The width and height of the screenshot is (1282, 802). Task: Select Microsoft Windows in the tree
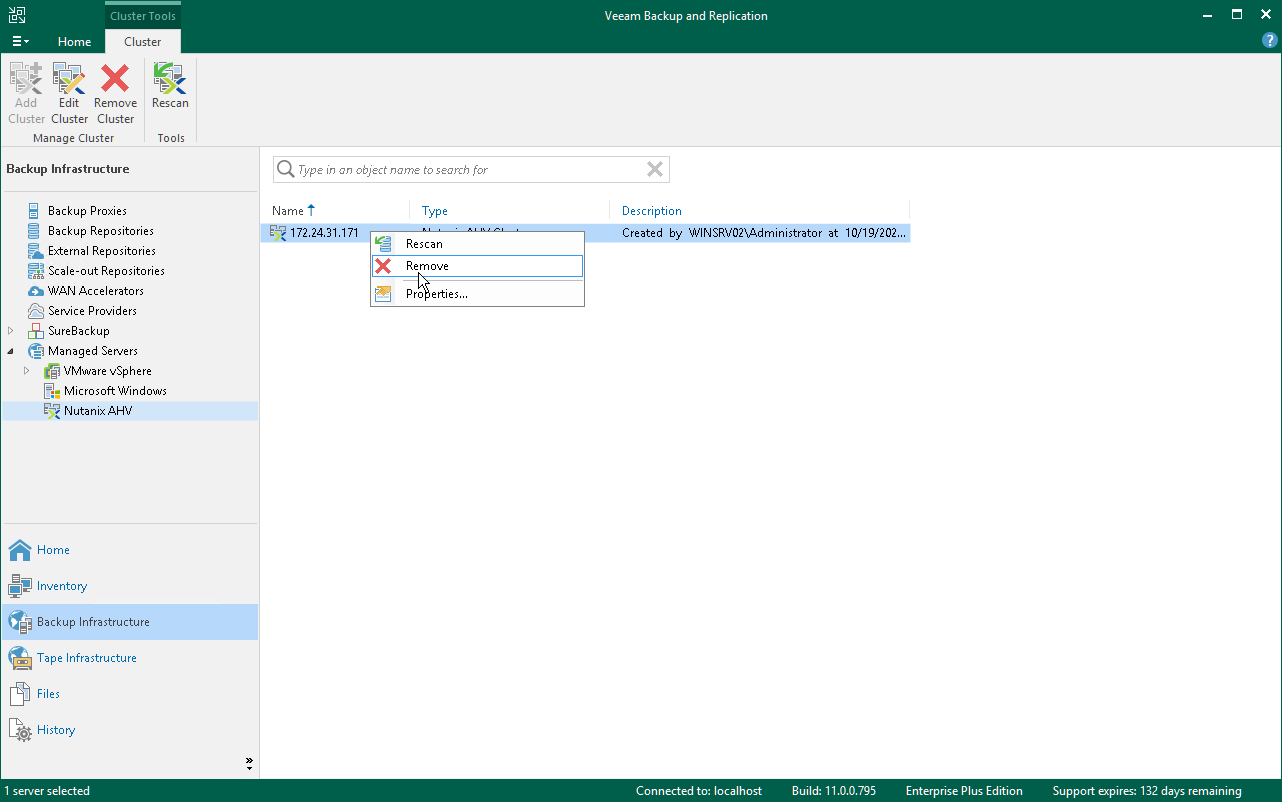tap(115, 391)
